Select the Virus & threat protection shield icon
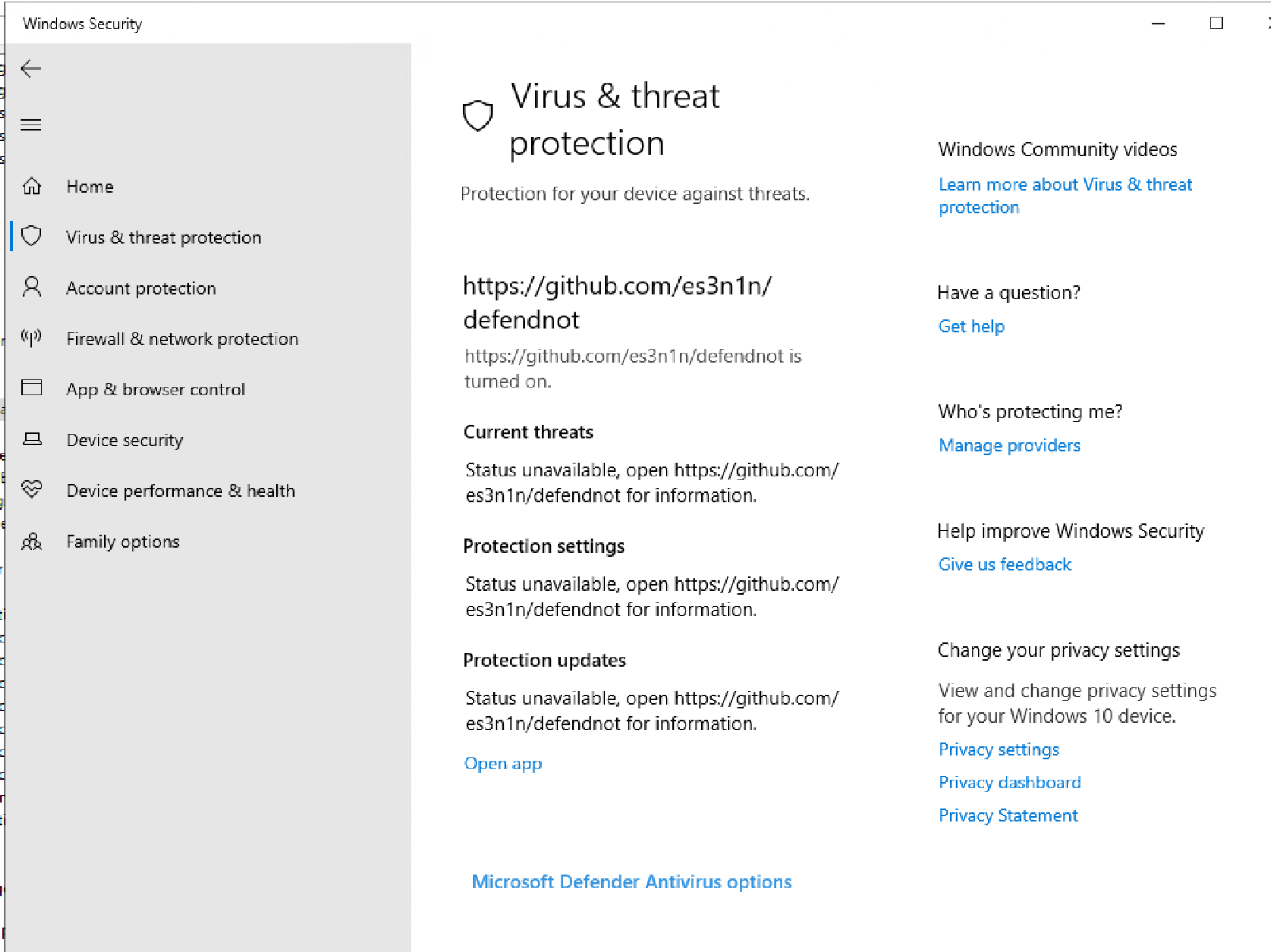 tap(32, 237)
